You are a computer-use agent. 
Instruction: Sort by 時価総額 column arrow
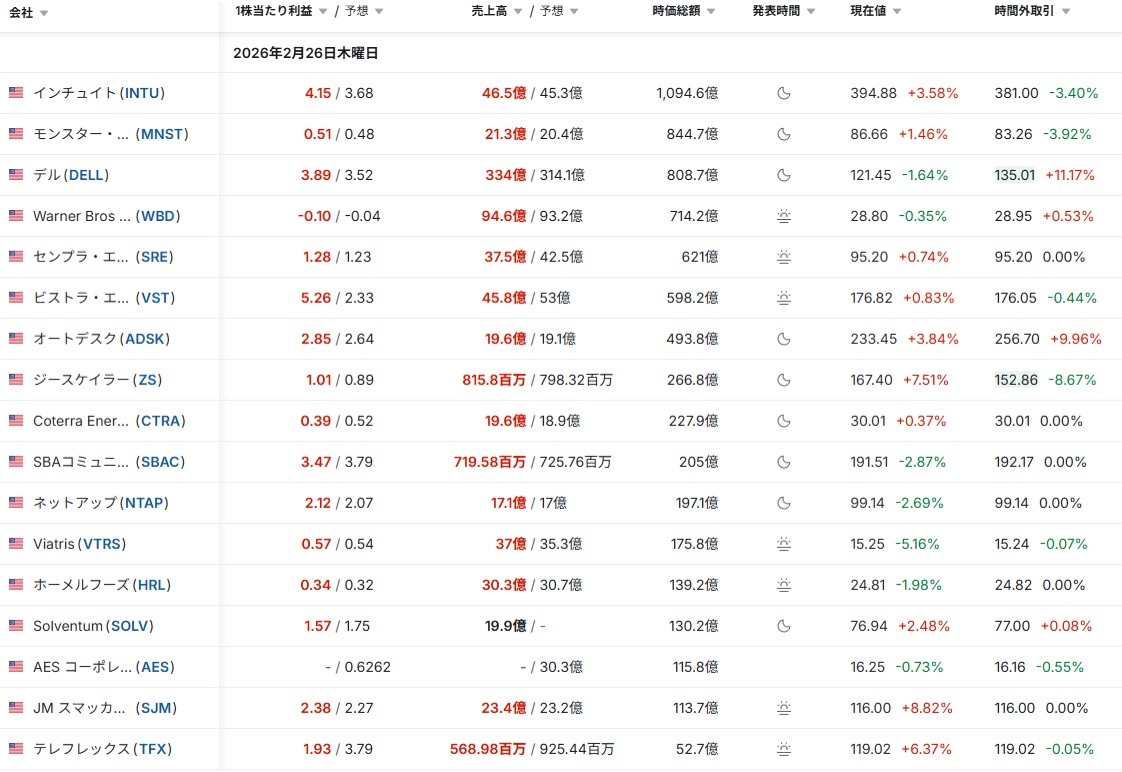711,12
